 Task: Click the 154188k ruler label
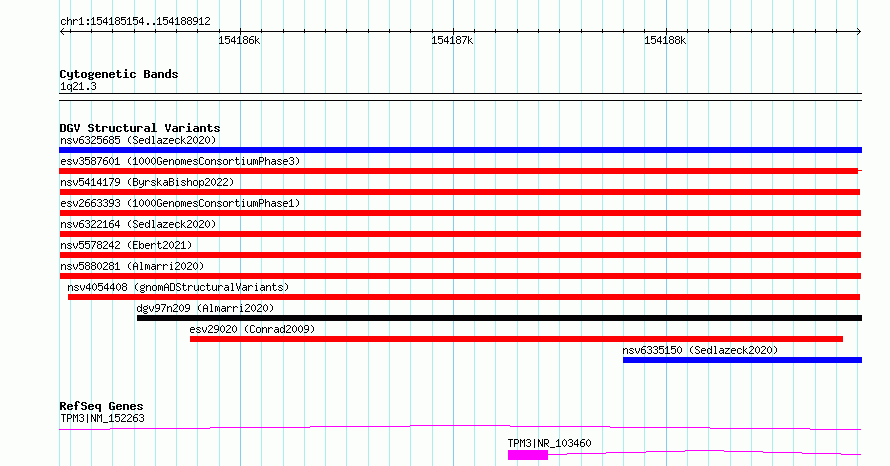point(665,40)
